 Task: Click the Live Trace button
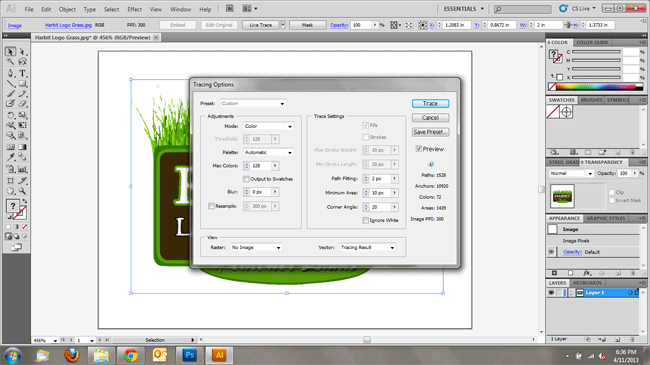(x=261, y=25)
